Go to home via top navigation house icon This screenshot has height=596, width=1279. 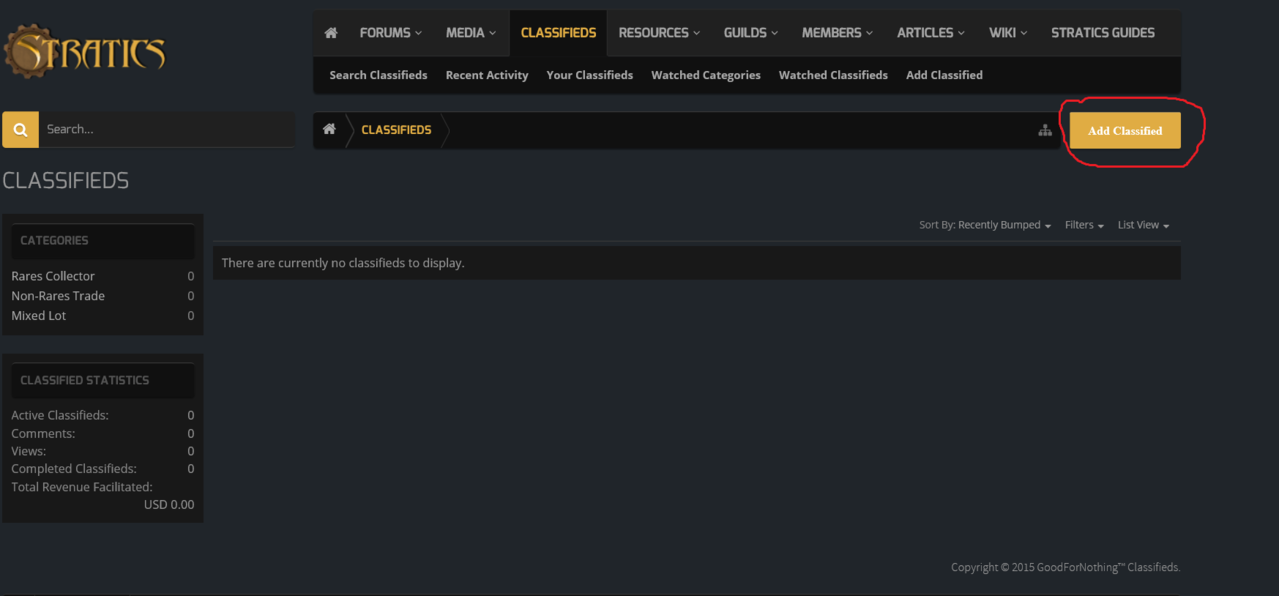[331, 33]
